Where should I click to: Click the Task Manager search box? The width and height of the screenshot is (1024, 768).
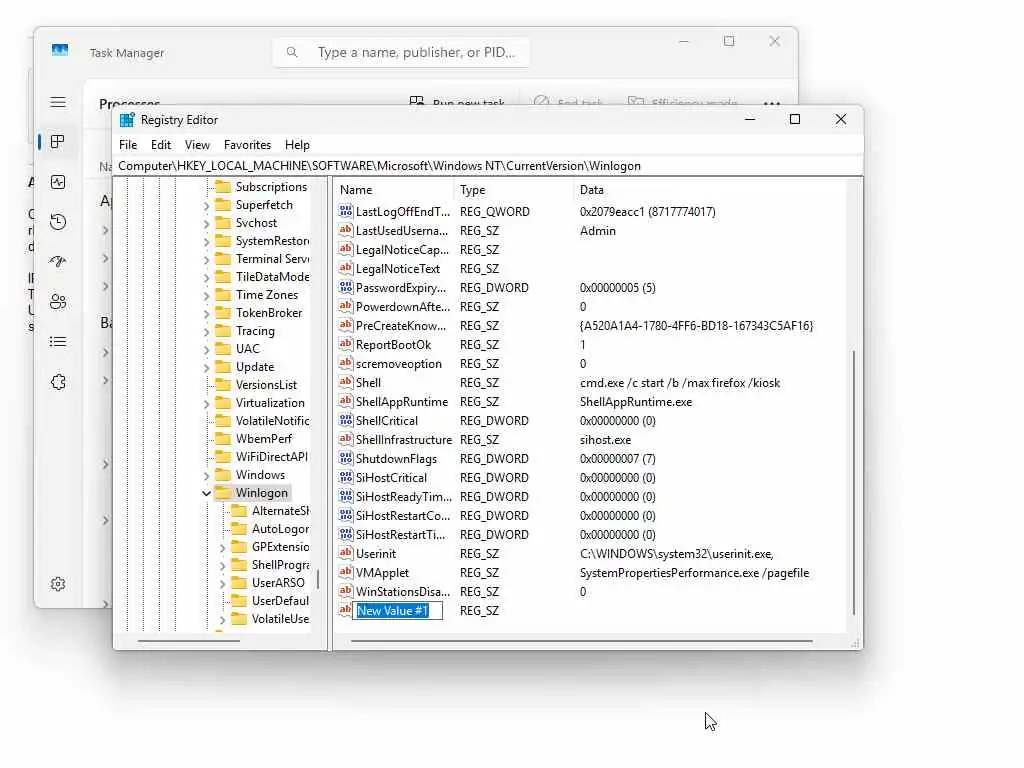(401, 52)
